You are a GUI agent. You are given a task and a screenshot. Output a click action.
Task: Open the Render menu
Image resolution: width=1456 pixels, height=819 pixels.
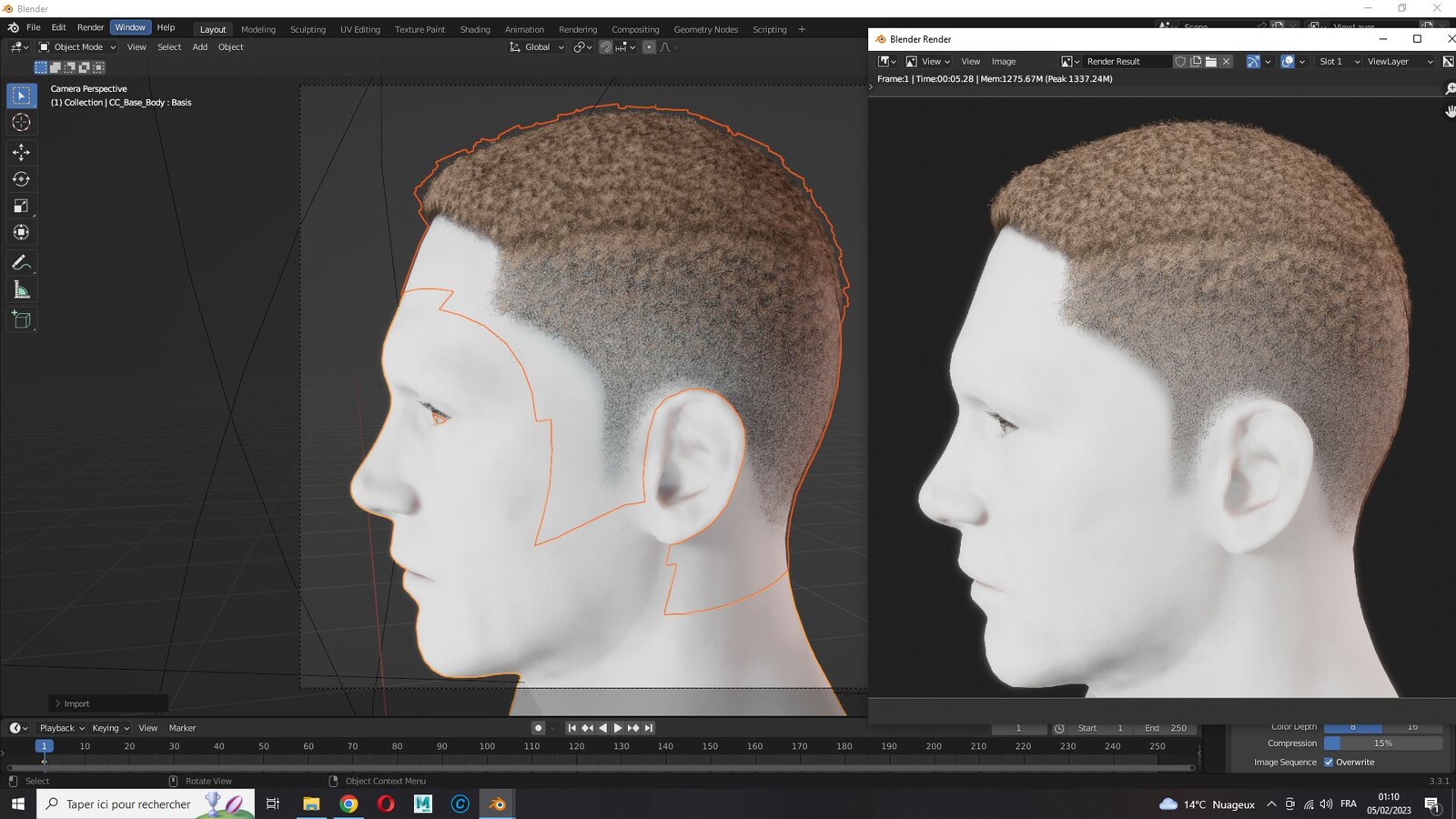(90, 27)
